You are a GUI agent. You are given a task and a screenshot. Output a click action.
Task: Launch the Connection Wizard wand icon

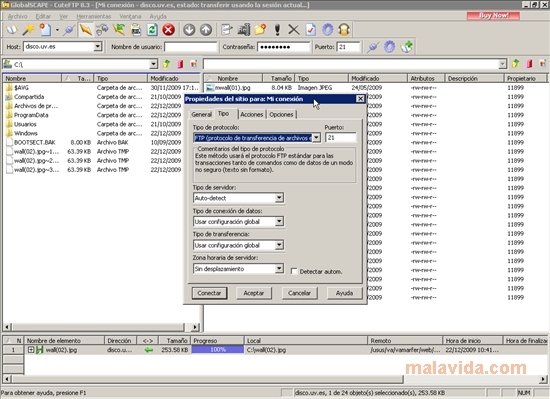28,30
